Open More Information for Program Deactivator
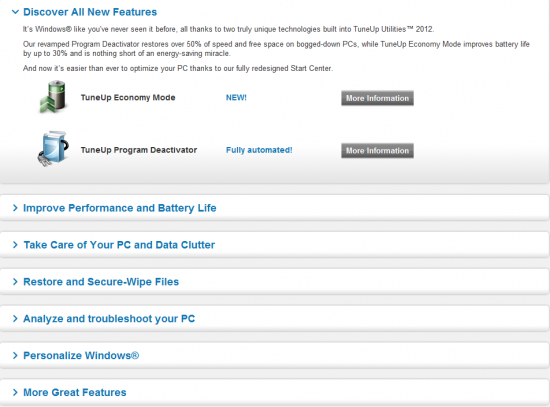 click(x=377, y=151)
